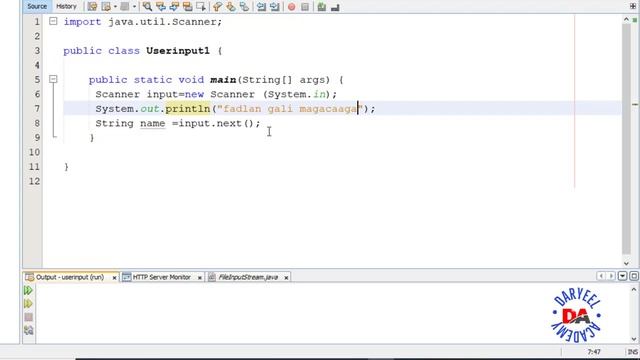
Task: Click line number 7 in the gutter
Action: click(x=37, y=109)
